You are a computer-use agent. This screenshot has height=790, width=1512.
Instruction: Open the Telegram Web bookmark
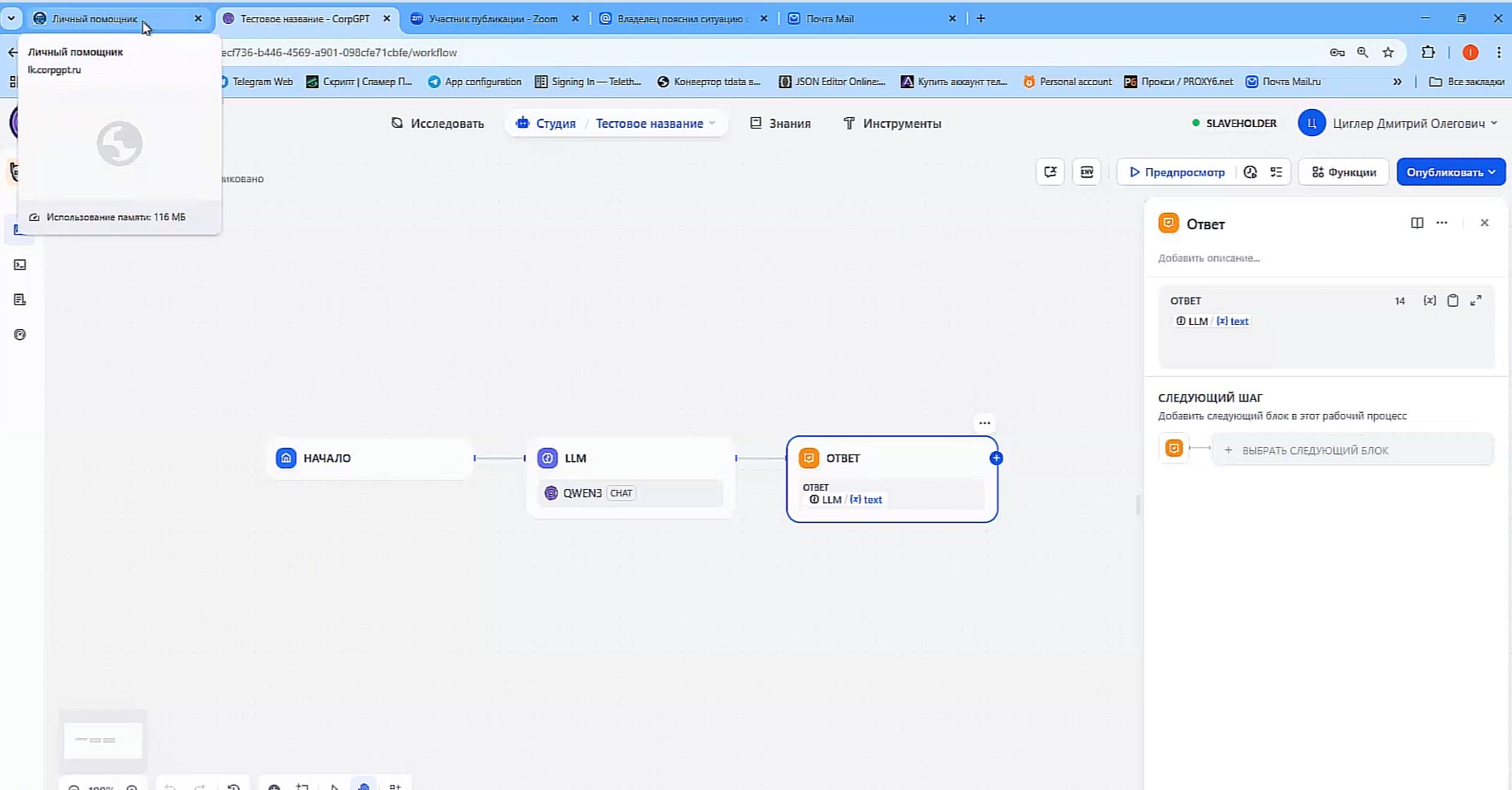pyautogui.click(x=256, y=82)
